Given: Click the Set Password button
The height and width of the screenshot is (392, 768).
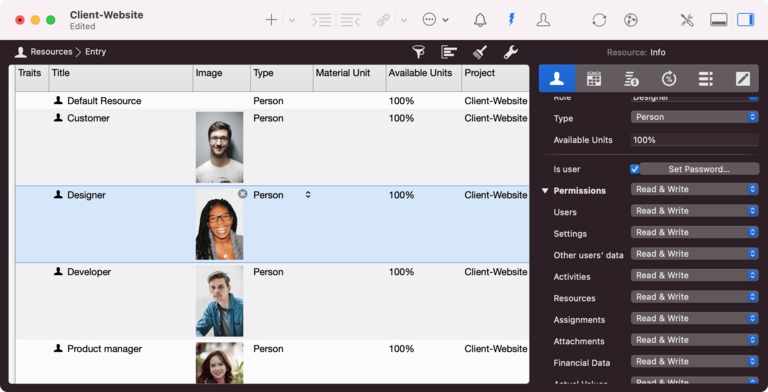Looking at the screenshot, I should point(699,169).
